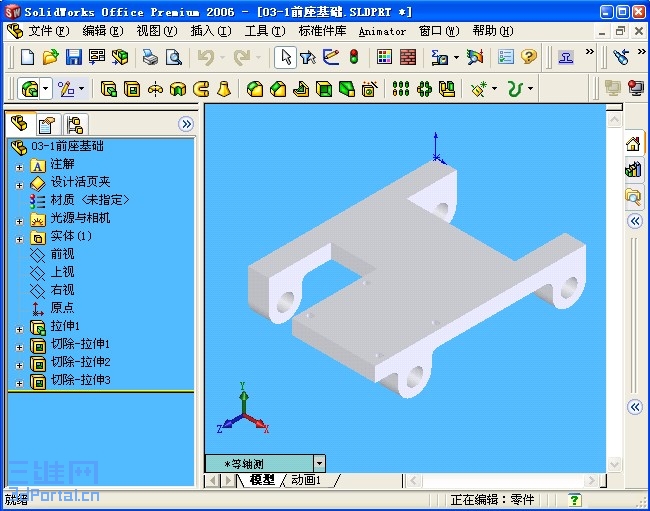The image size is (650, 511).
Task: Click the Linear Pattern icon
Action: 401,89
